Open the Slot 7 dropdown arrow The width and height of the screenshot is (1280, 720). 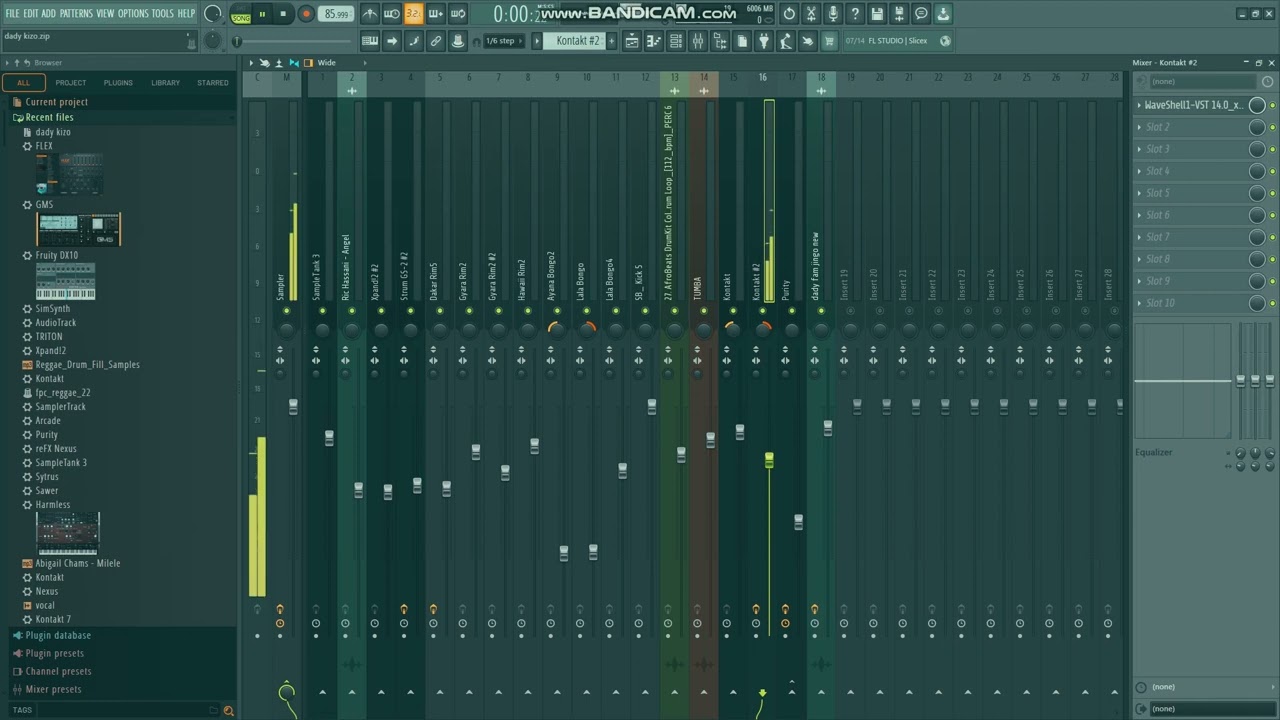coord(1139,237)
